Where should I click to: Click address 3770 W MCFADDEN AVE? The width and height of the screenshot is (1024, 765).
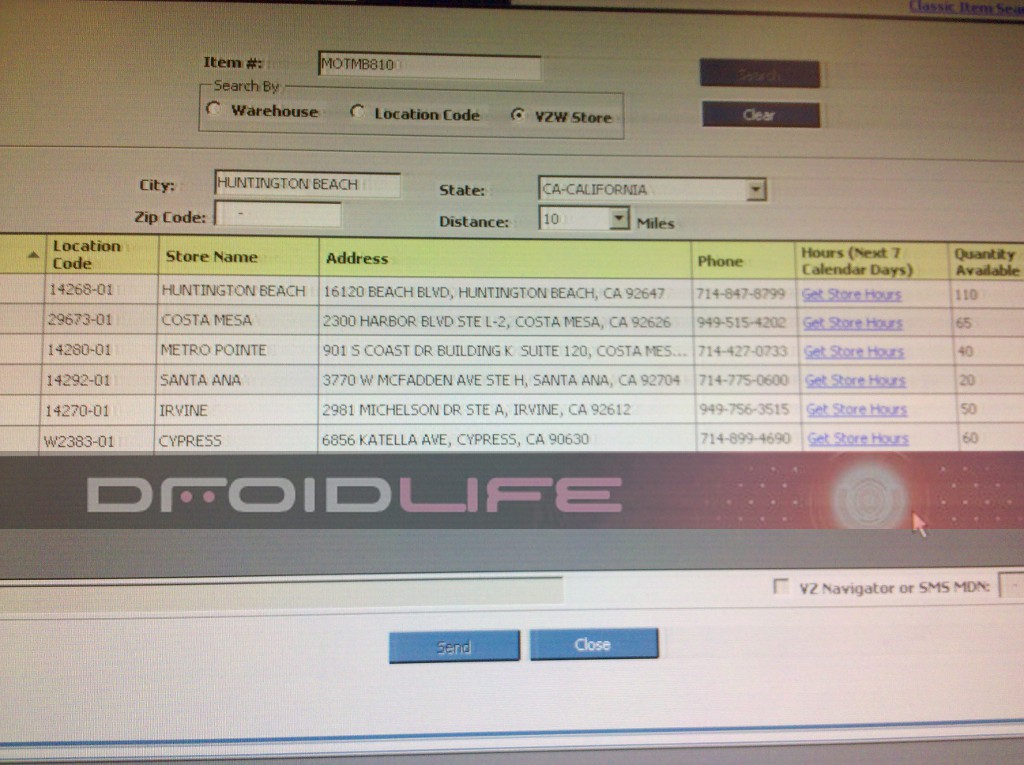(501, 380)
